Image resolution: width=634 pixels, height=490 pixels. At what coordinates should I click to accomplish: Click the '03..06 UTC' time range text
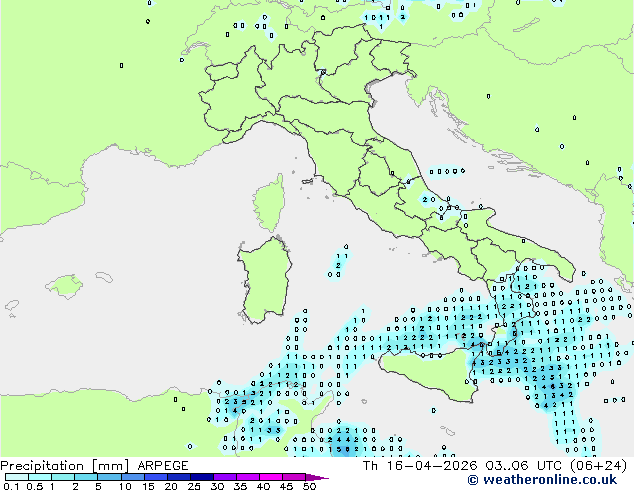(526, 466)
